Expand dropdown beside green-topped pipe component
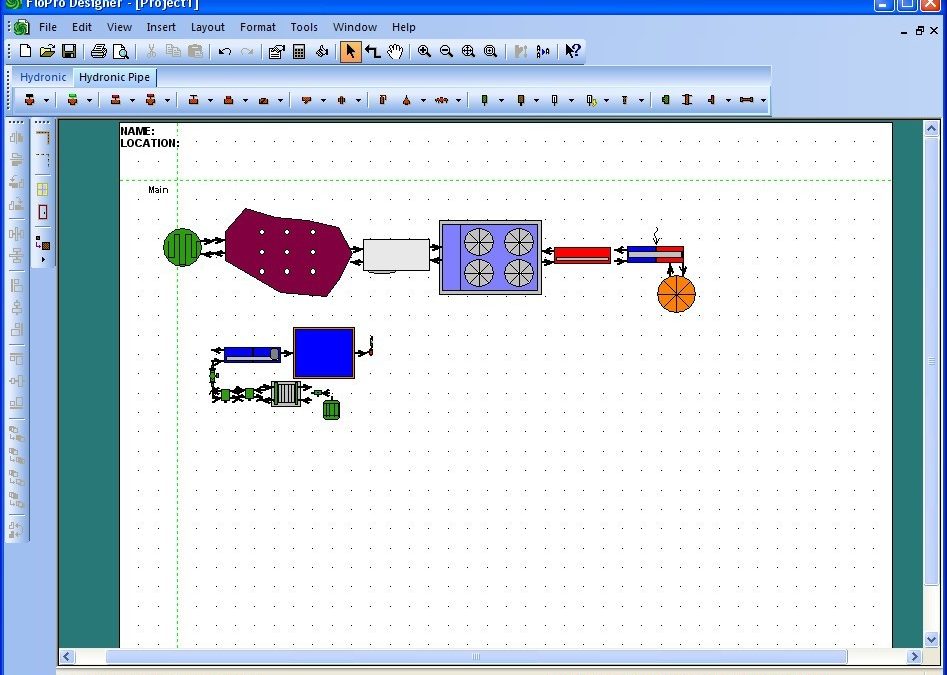 tap(89, 100)
